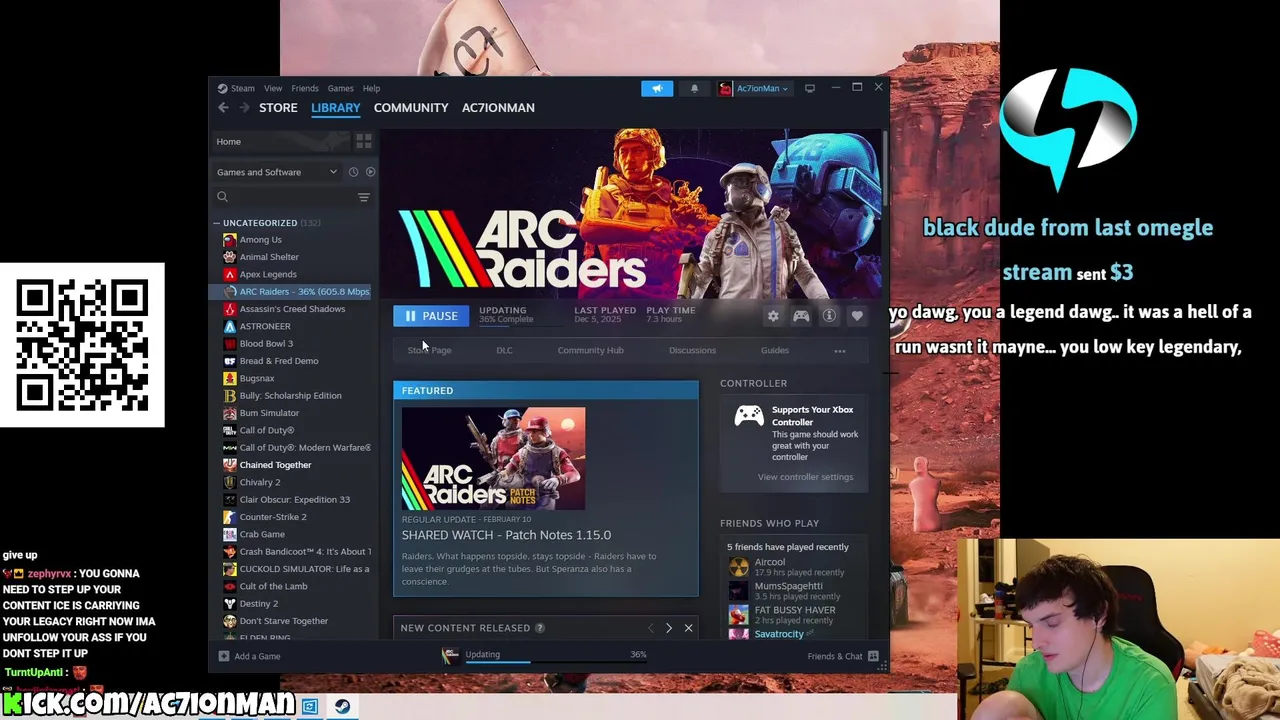The image size is (1280, 720).
Task: Click the Add a Game plus icon
Action: pyautogui.click(x=223, y=656)
